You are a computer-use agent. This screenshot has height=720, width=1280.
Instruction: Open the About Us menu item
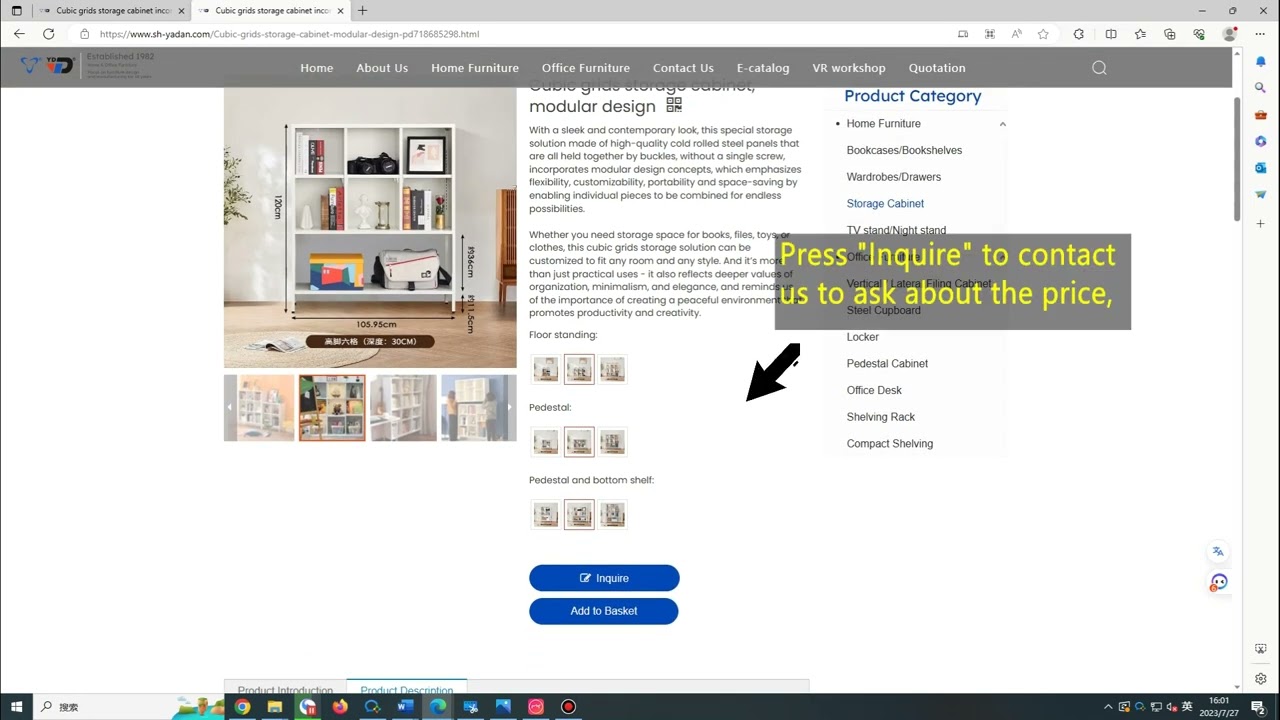click(x=382, y=68)
